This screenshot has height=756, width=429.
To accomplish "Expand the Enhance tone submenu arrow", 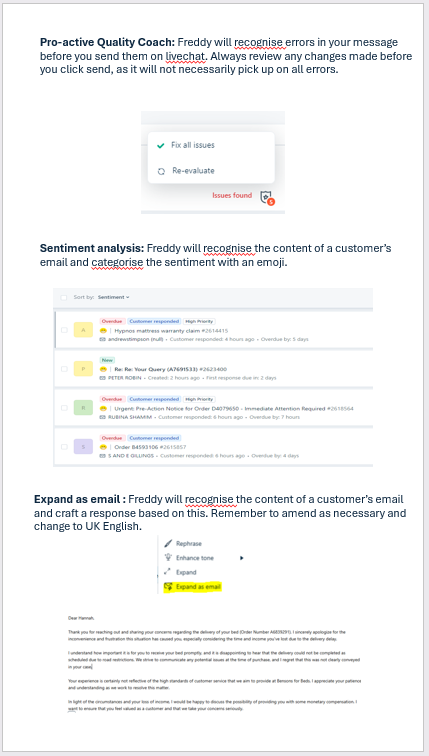I will coord(241,558).
